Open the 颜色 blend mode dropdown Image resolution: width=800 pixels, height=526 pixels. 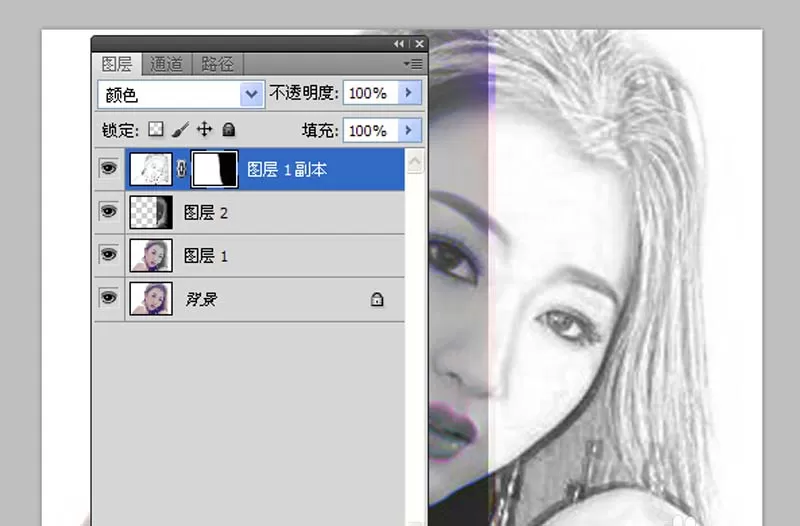coord(181,94)
